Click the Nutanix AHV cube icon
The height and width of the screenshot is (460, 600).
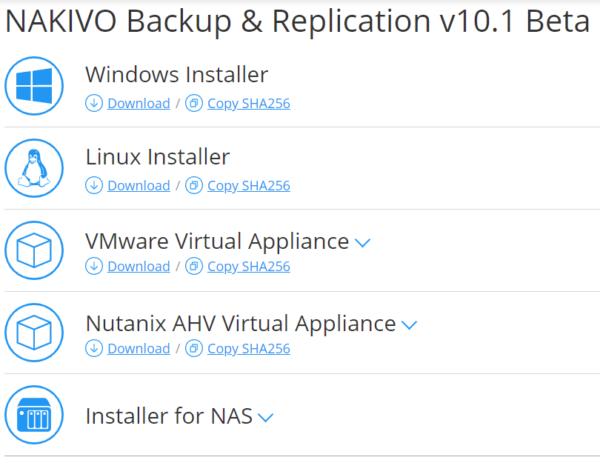pyautogui.click(x=35, y=332)
